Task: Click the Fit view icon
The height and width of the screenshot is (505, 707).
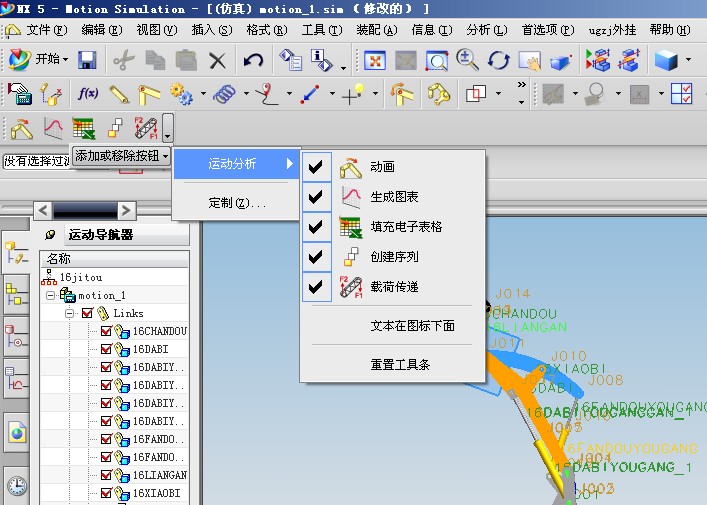Action: pyautogui.click(x=375, y=60)
